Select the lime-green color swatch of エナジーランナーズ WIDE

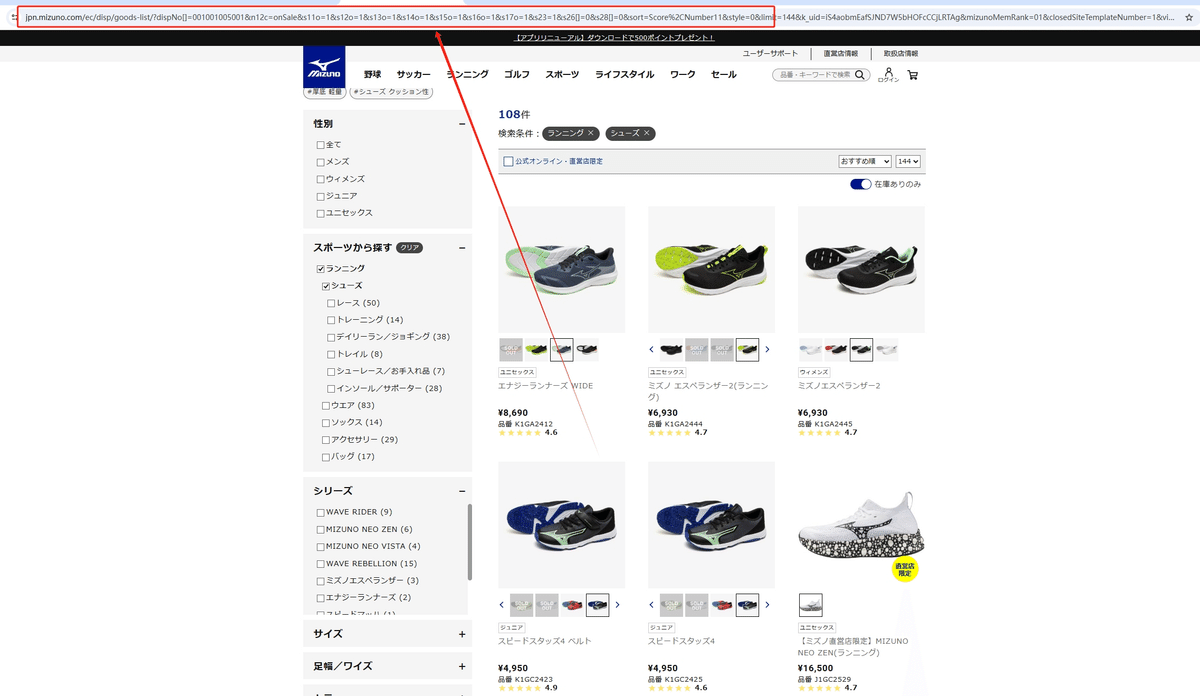(536, 349)
